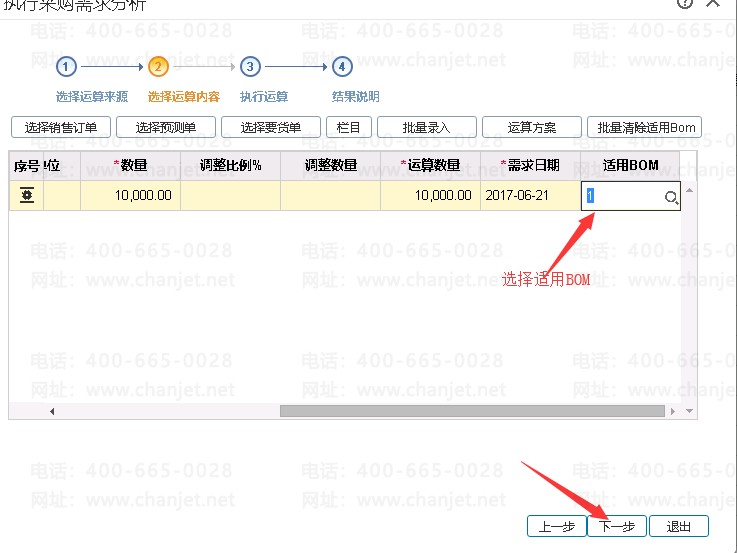The height and width of the screenshot is (553, 737).
Task: Open the 栏目 column settings button
Action: click(x=349, y=127)
